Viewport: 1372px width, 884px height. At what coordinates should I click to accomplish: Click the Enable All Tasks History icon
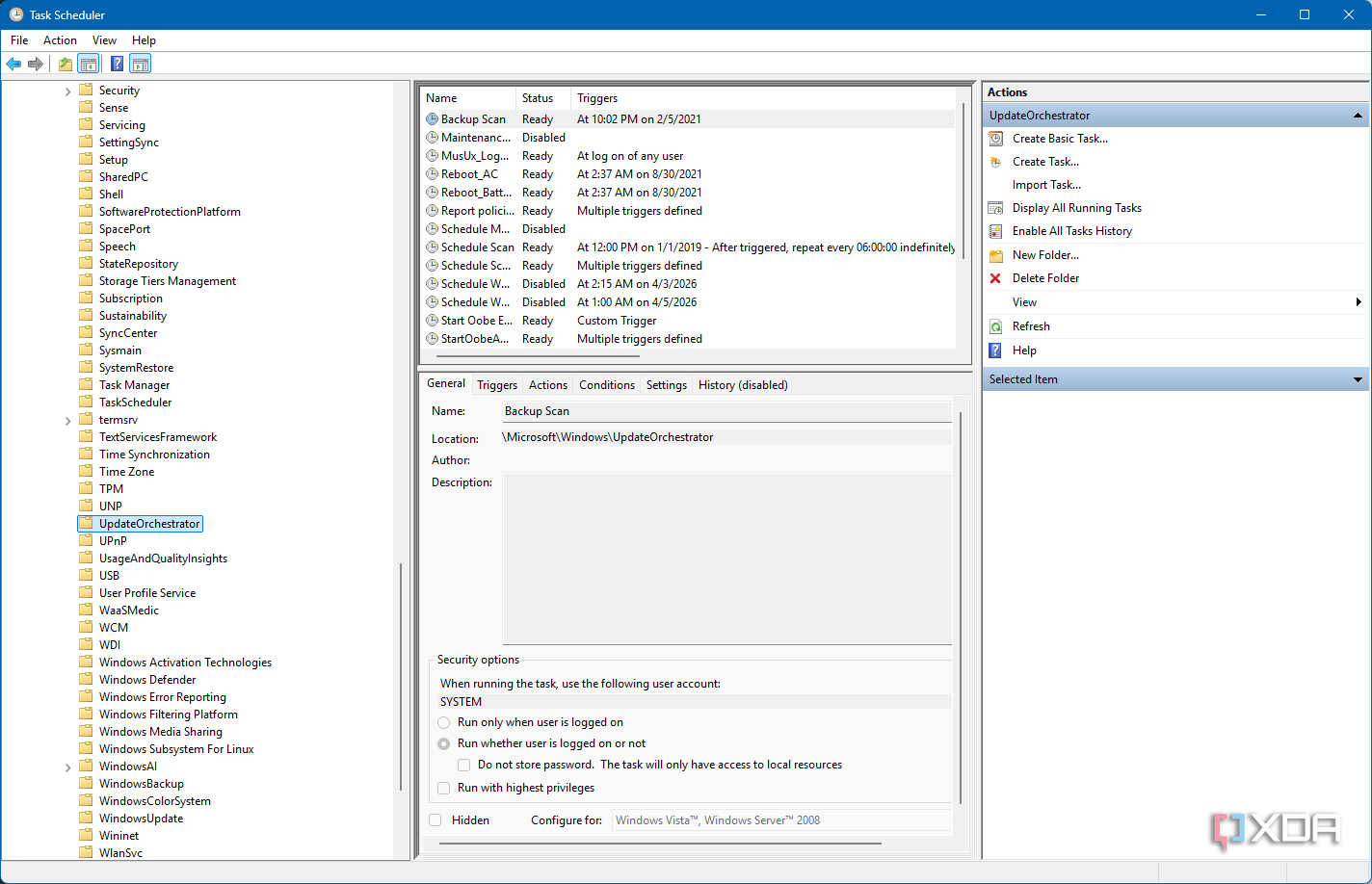(996, 231)
